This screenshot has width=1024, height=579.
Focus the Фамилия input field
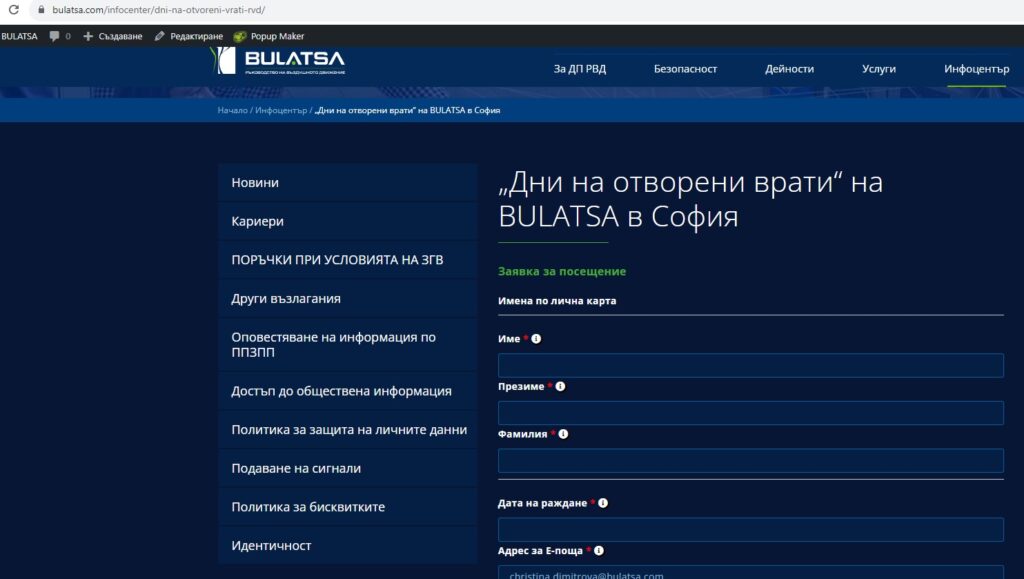(x=750, y=461)
